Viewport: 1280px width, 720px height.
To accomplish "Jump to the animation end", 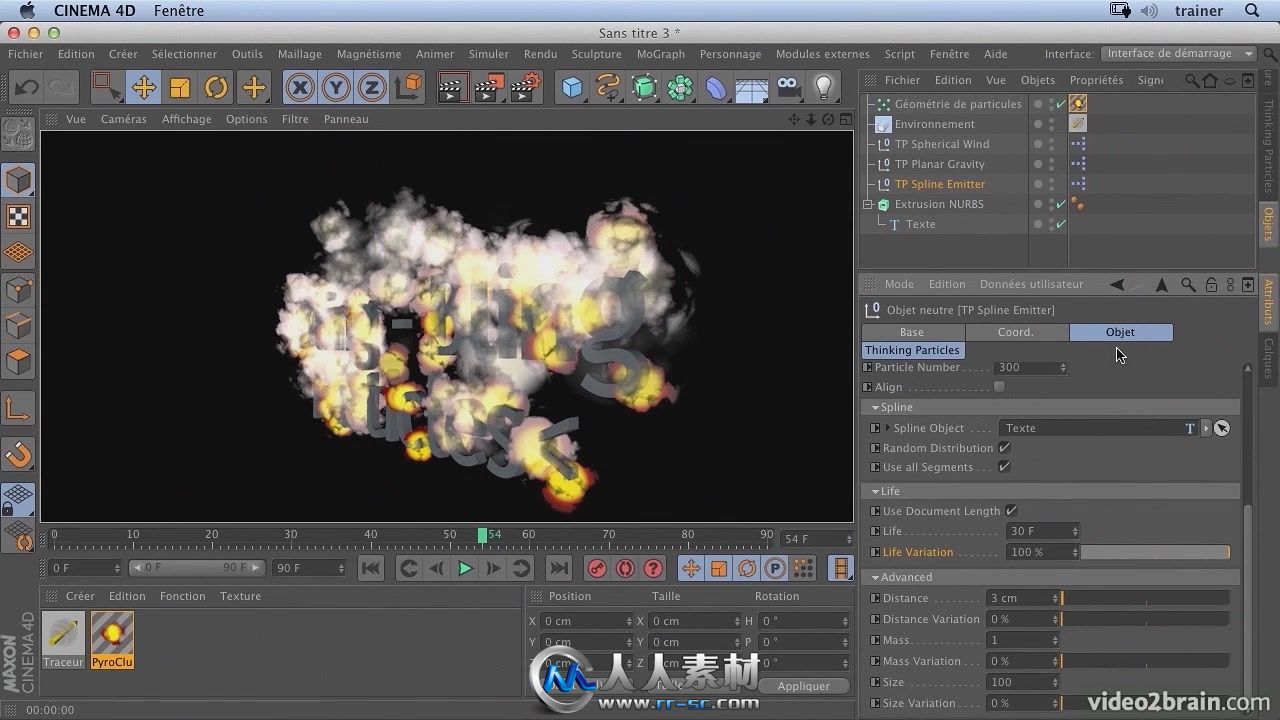I will [559, 568].
